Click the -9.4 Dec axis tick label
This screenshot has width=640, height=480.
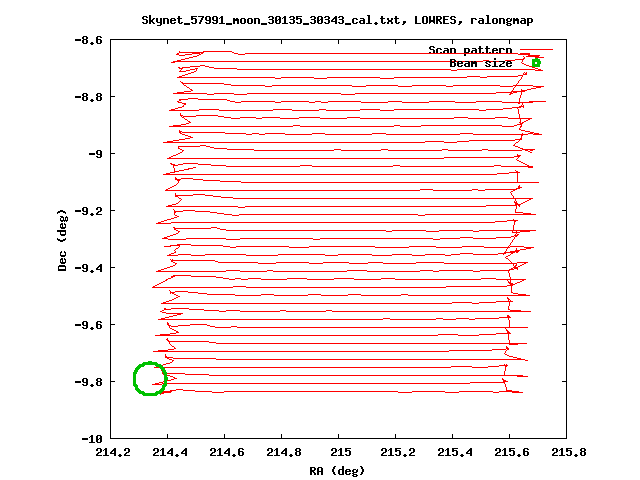pyautogui.click(x=88, y=268)
